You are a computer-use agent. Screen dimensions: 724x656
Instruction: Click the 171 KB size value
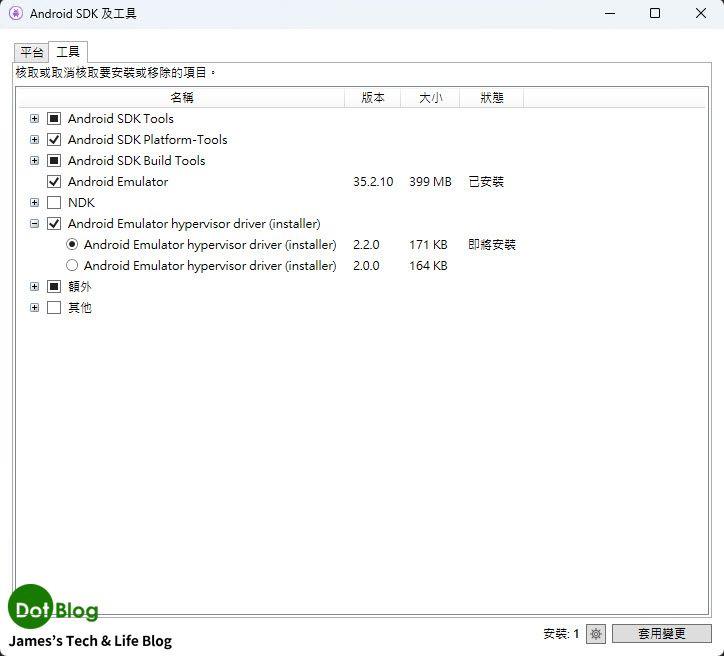pos(428,245)
